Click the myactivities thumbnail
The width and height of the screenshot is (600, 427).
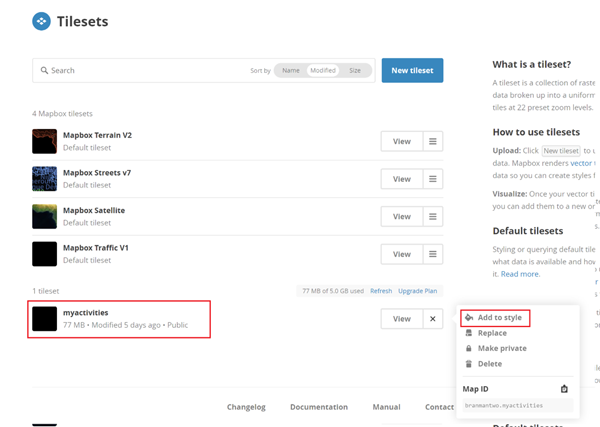coord(44,319)
